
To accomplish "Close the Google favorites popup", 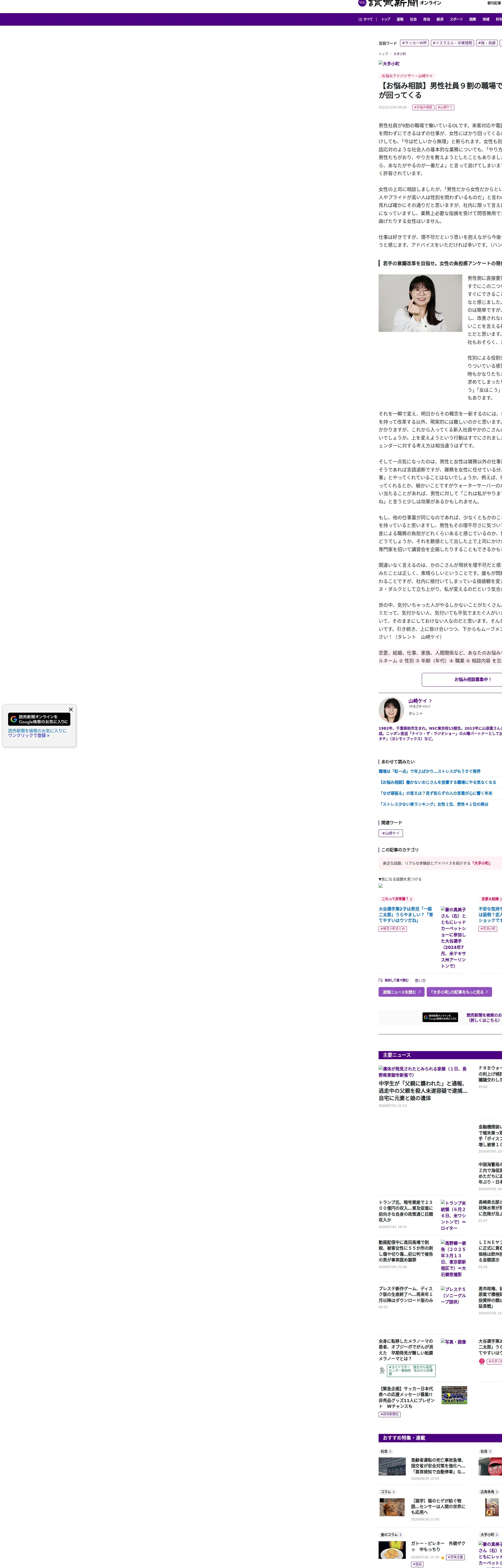I will [71, 710].
